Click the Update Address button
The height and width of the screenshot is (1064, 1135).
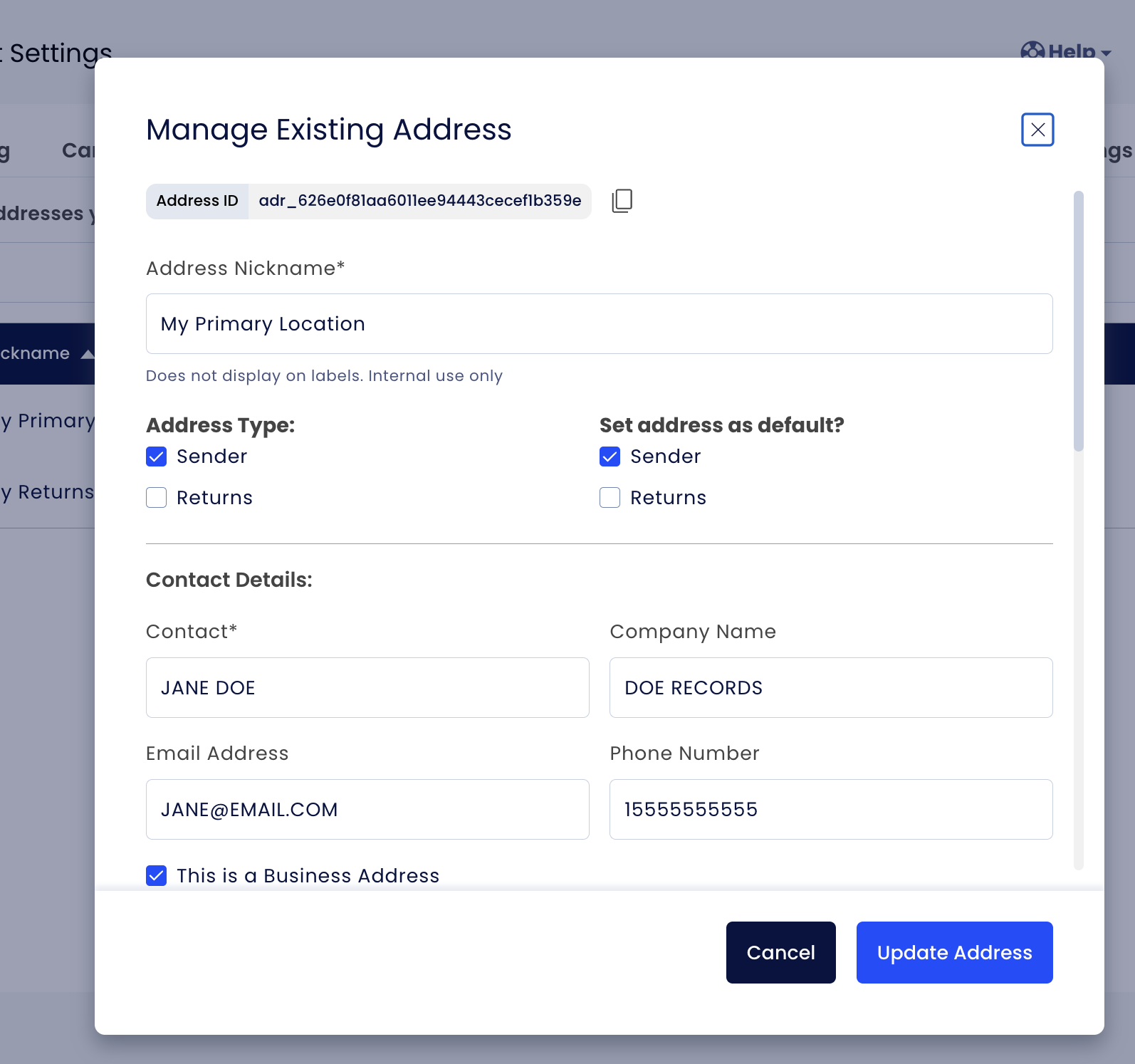click(955, 953)
